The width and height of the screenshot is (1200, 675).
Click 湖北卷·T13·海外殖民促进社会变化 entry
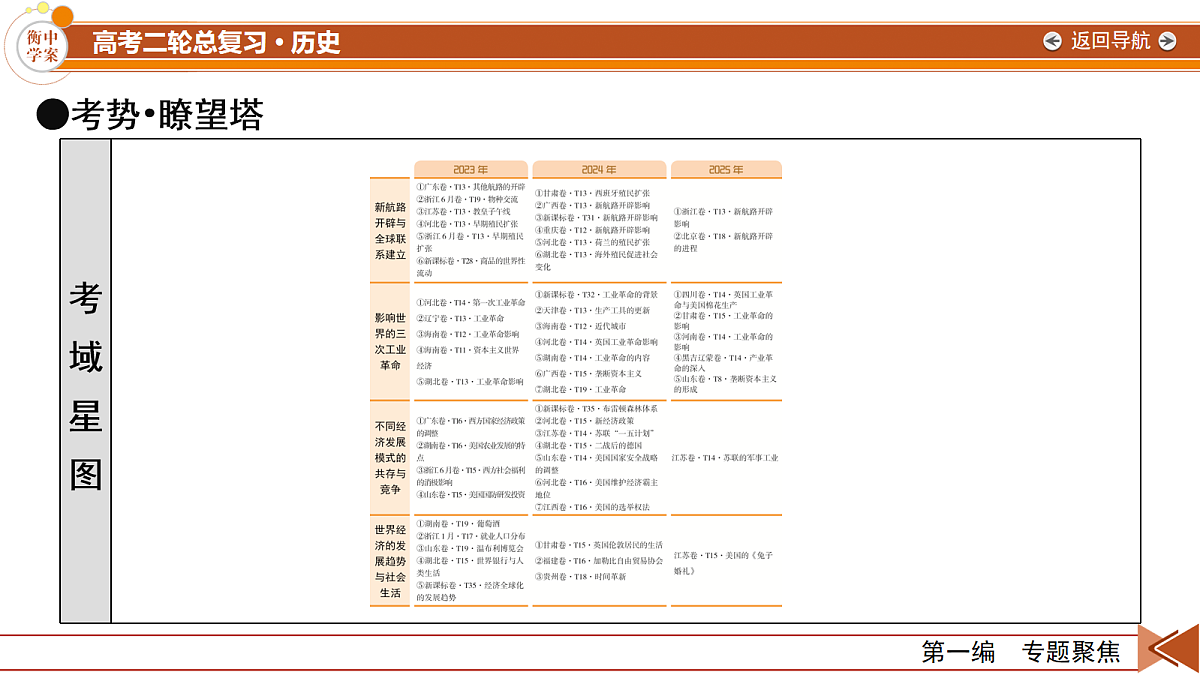(x=596, y=261)
